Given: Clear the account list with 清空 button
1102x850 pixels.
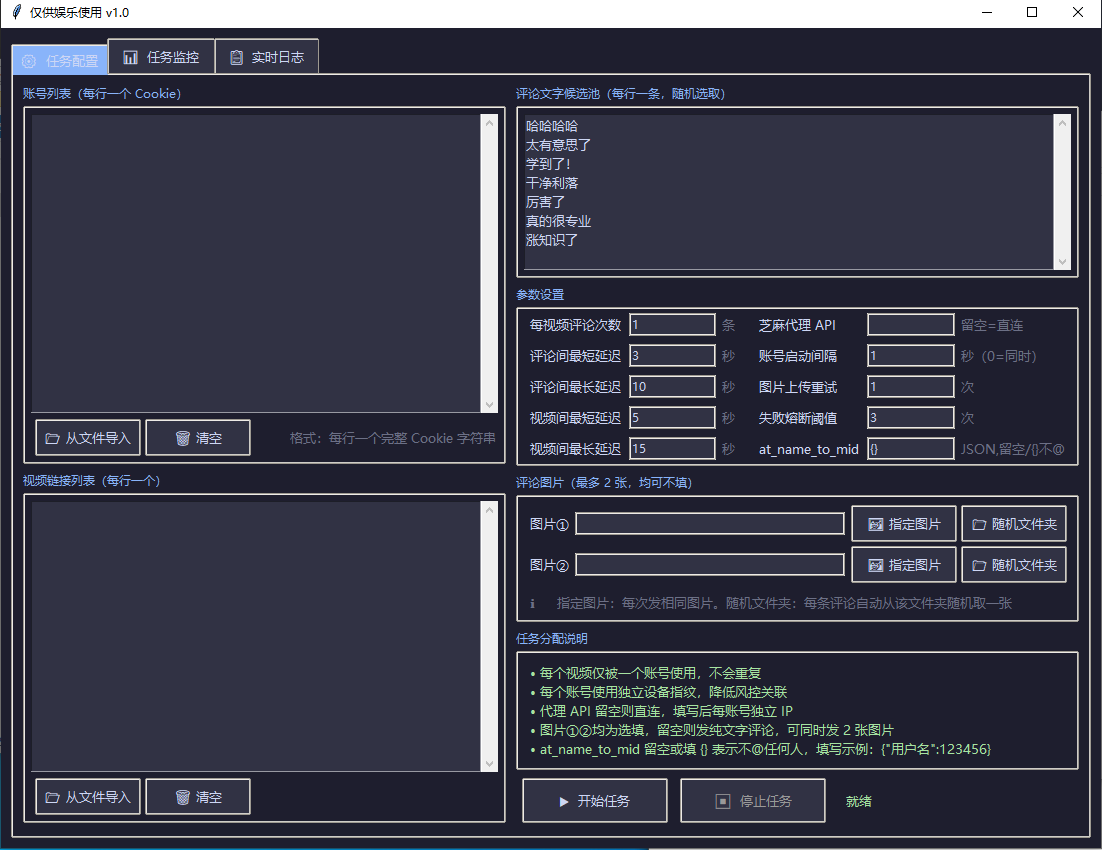Looking at the screenshot, I should coord(198,438).
